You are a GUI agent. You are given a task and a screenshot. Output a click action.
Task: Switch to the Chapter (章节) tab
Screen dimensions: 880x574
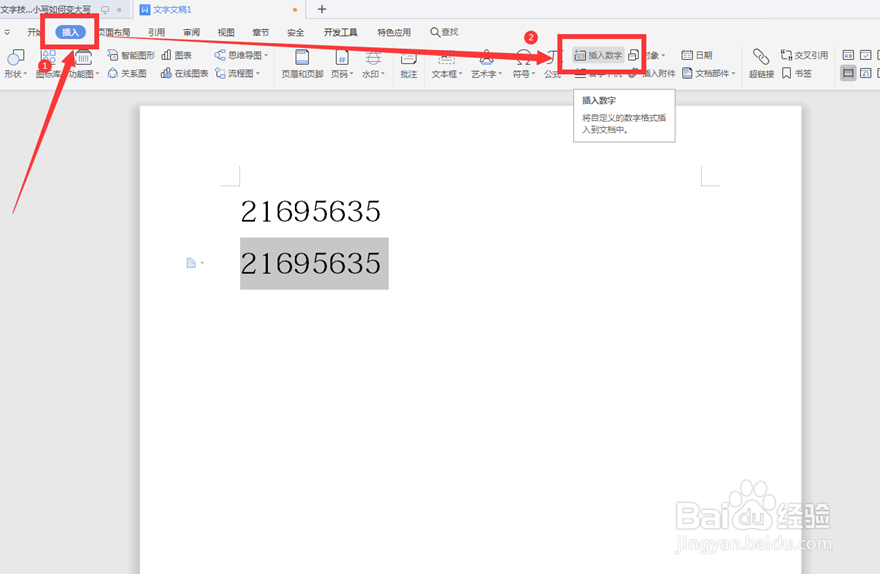[x=261, y=33]
